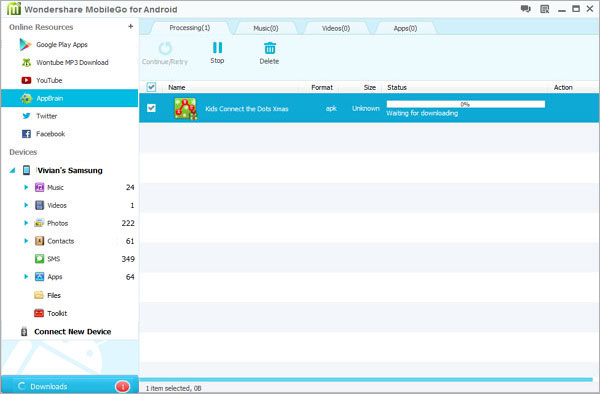Uncheck Kids Connect the Dots Xmas row

click(x=151, y=108)
